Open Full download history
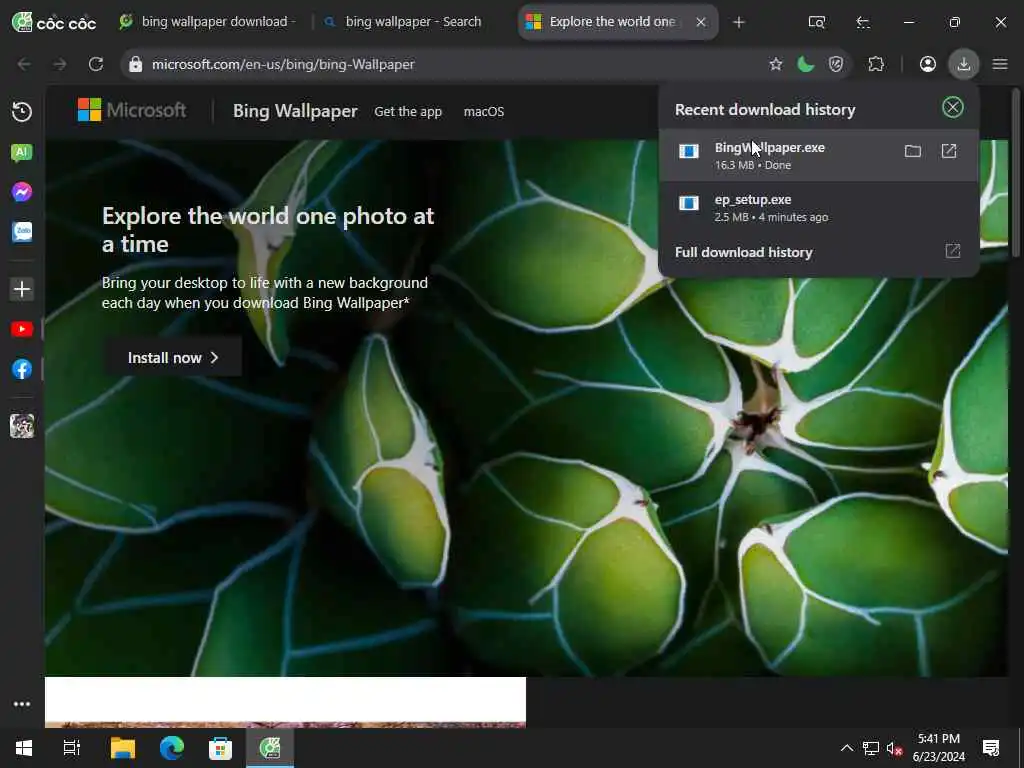 coord(818,252)
